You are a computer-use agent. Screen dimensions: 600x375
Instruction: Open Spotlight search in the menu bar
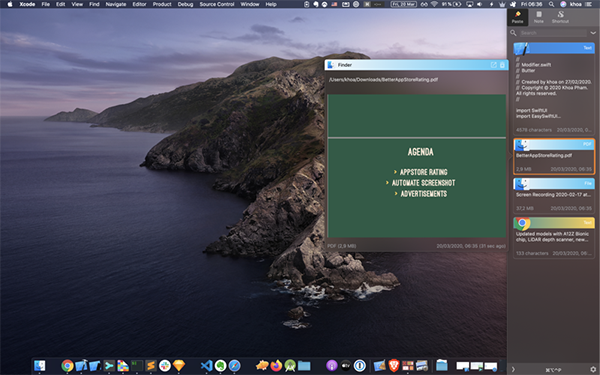coord(551,4)
